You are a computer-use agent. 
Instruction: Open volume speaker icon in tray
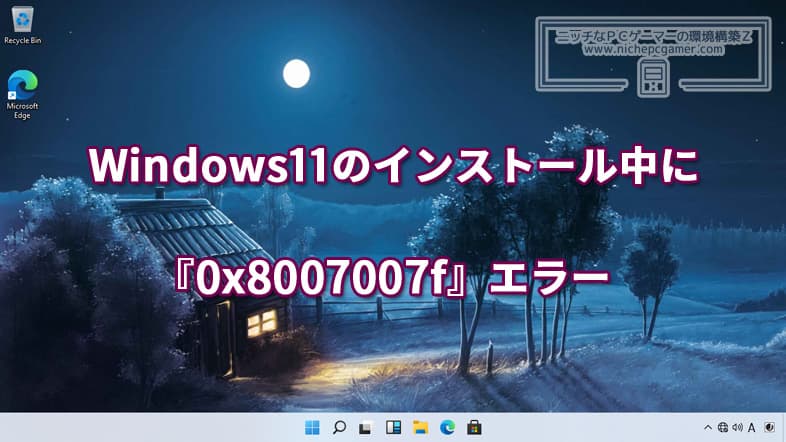coord(737,427)
